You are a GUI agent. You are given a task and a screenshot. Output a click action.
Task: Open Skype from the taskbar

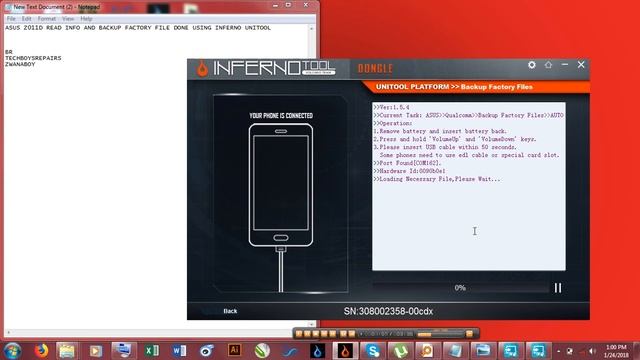coord(373,351)
